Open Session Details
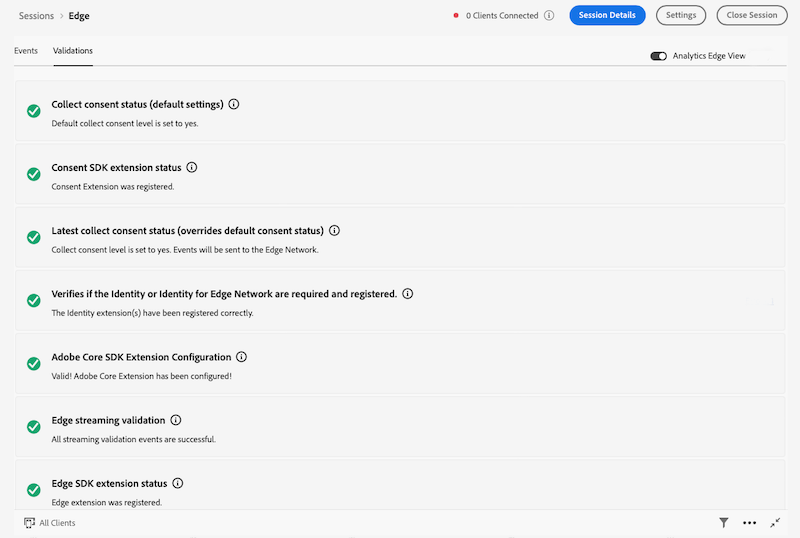The image size is (800, 538). 607,16
